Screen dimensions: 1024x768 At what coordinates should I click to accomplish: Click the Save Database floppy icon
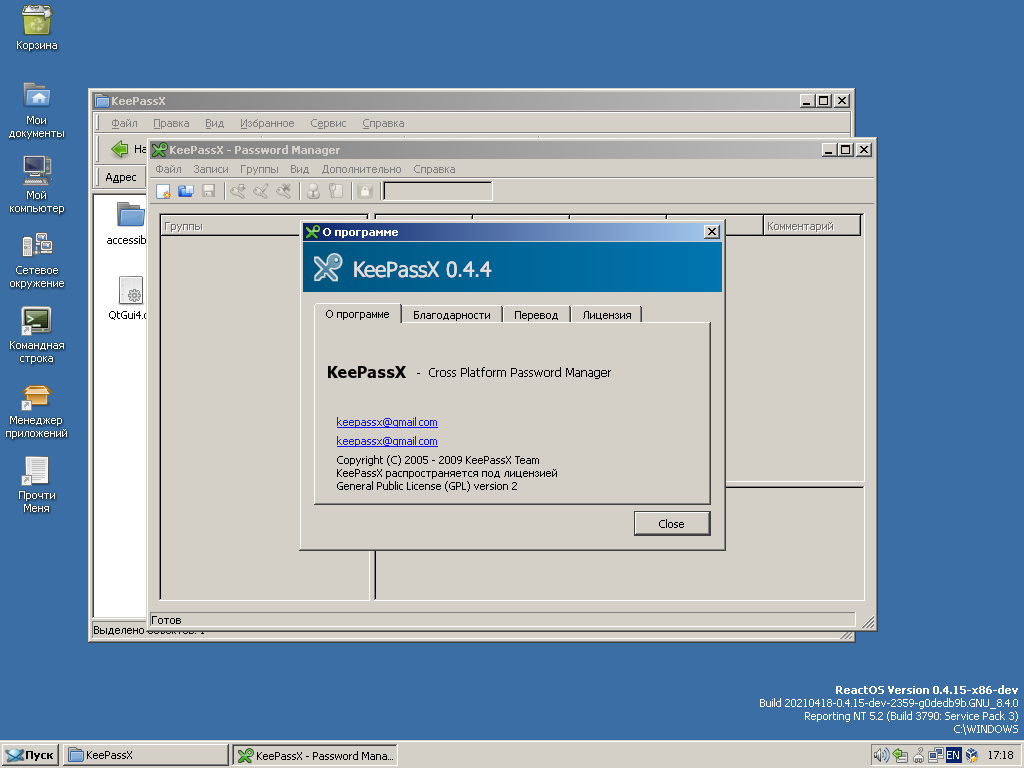(x=209, y=191)
